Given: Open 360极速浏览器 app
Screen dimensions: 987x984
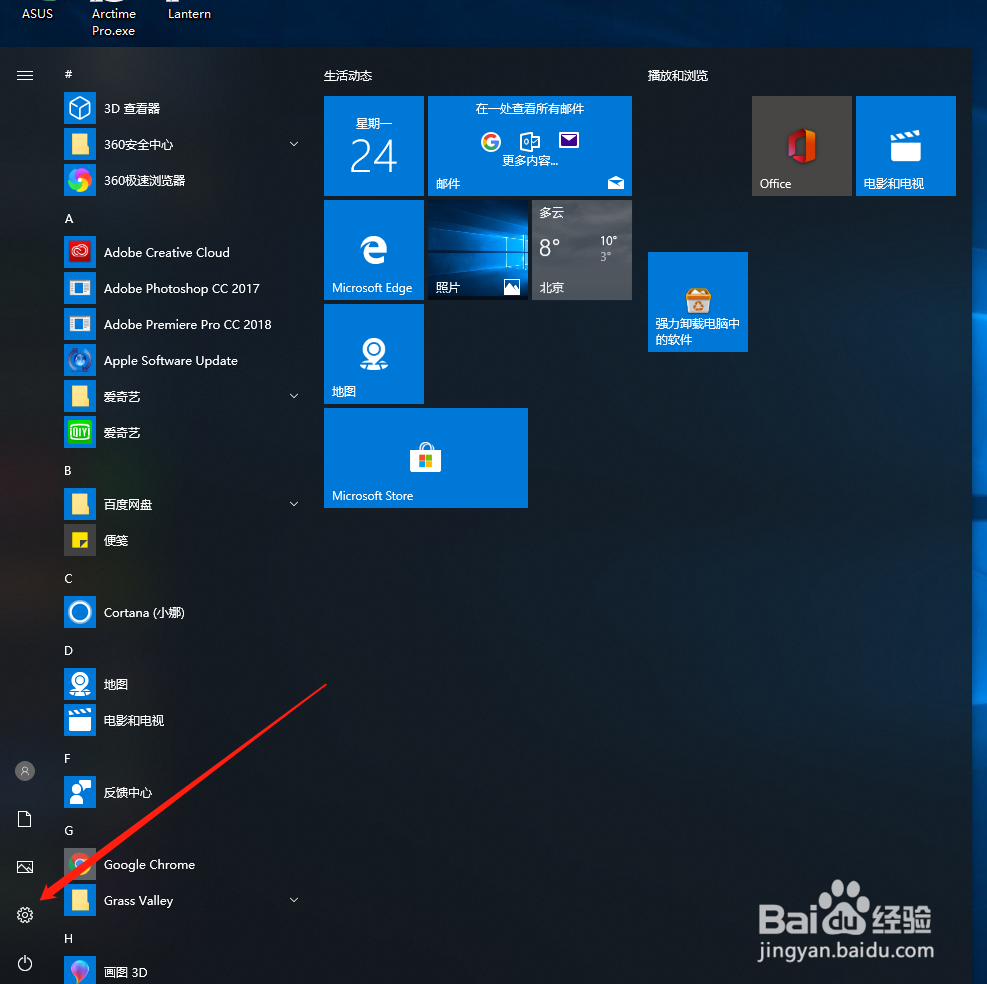Looking at the screenshot, I should click(181, 181).
